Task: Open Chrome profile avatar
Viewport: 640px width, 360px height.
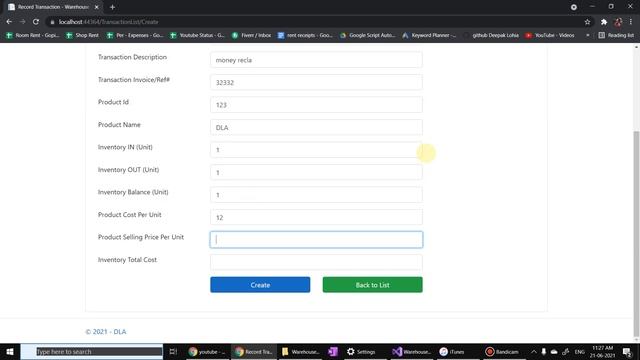Action: [x=618, y=22]
